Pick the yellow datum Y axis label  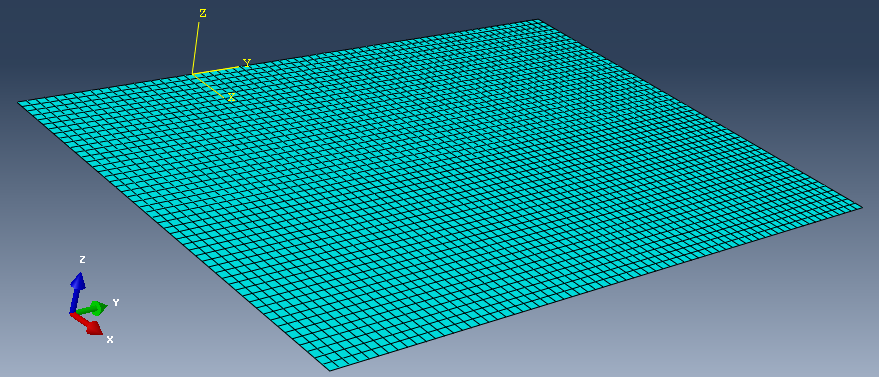(246, 63)
